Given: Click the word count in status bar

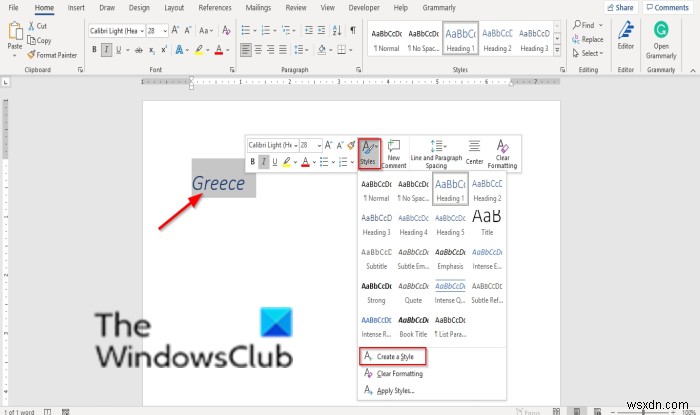Looking at the screenshot, I should (x=19, y=412).
